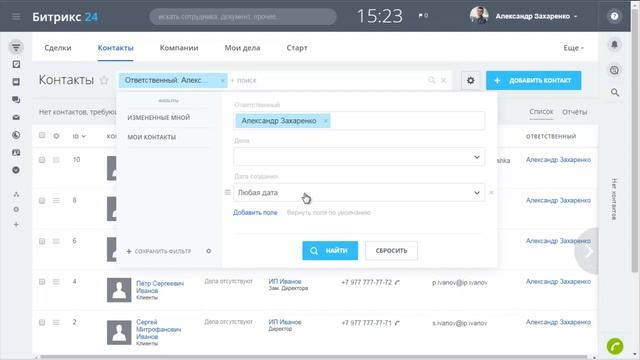
Task: Click the Найти search button
Action: pyautogui.click(x=330, y=251)
